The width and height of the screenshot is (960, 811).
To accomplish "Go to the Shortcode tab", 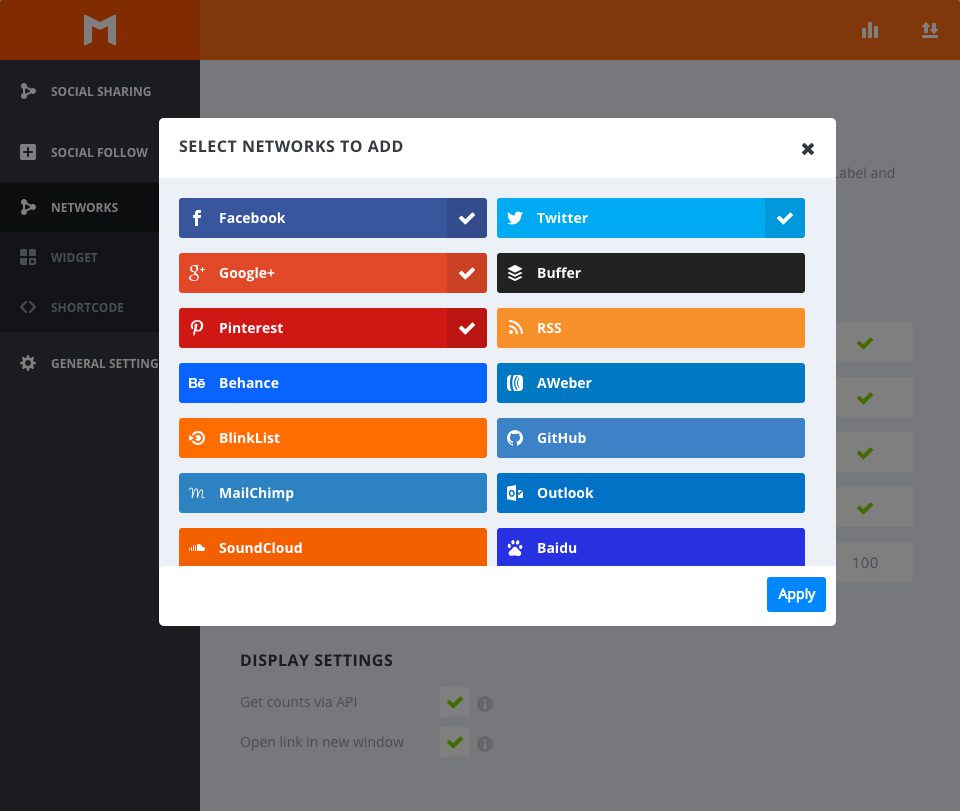I will tap(87, 307).
